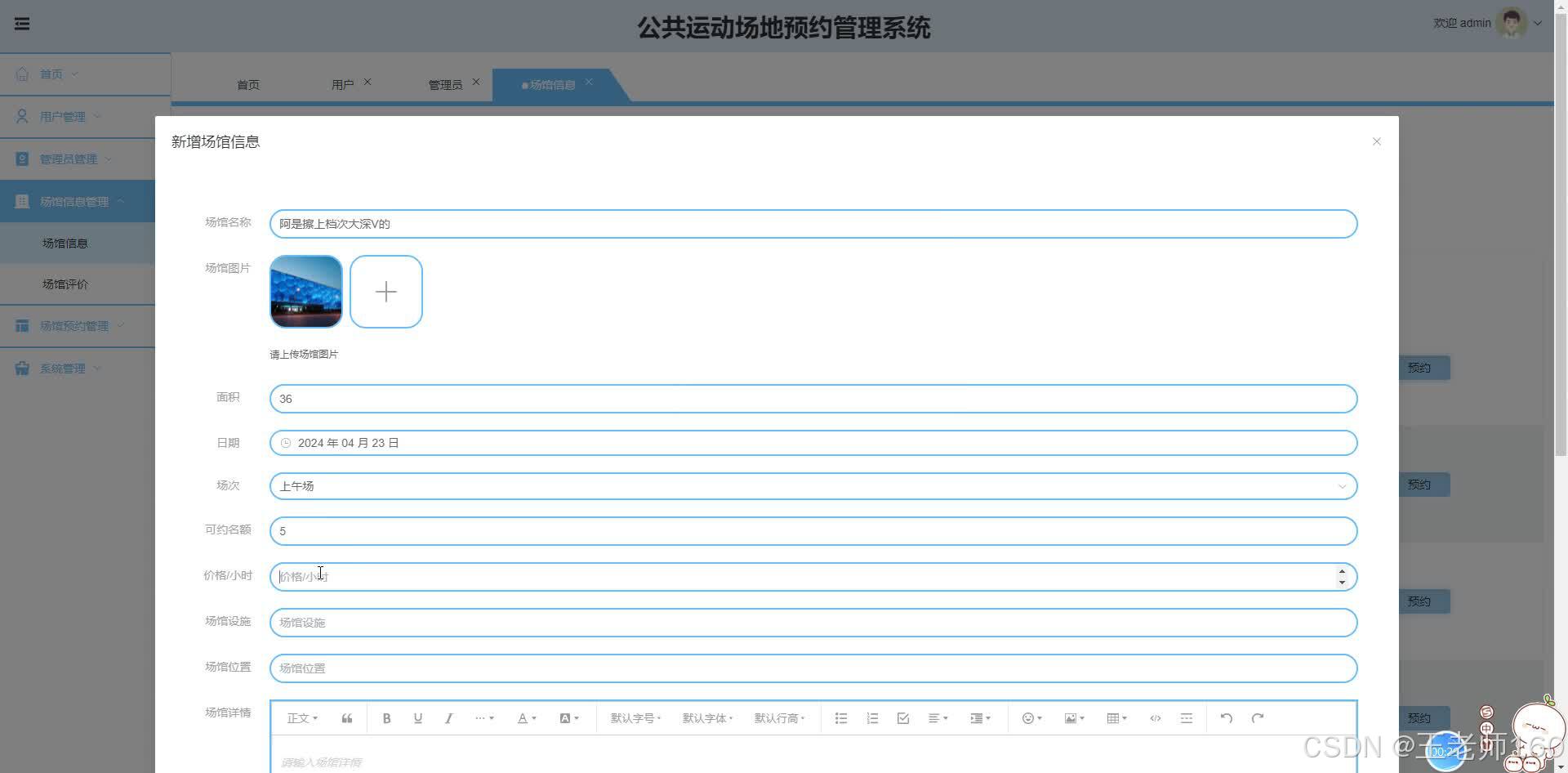Switch to the 首页 tab
Screen dimensions: 1568x773
(248, 85)
